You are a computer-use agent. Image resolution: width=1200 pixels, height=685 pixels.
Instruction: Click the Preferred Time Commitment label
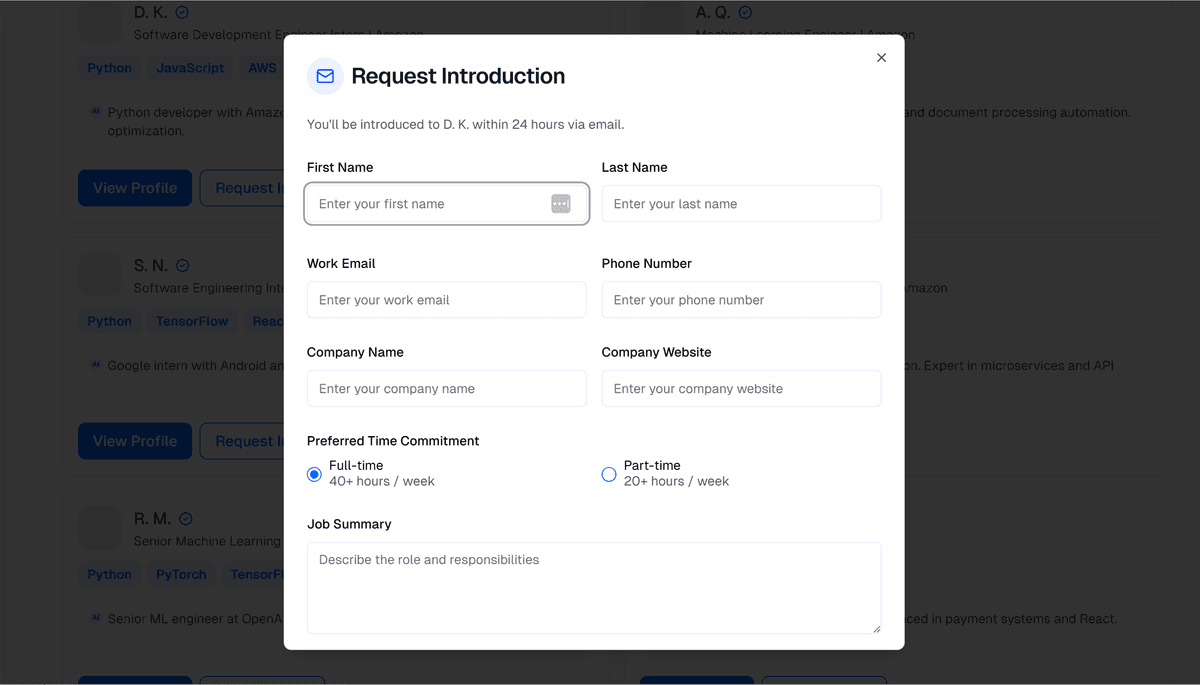click(x=393, y=441)
